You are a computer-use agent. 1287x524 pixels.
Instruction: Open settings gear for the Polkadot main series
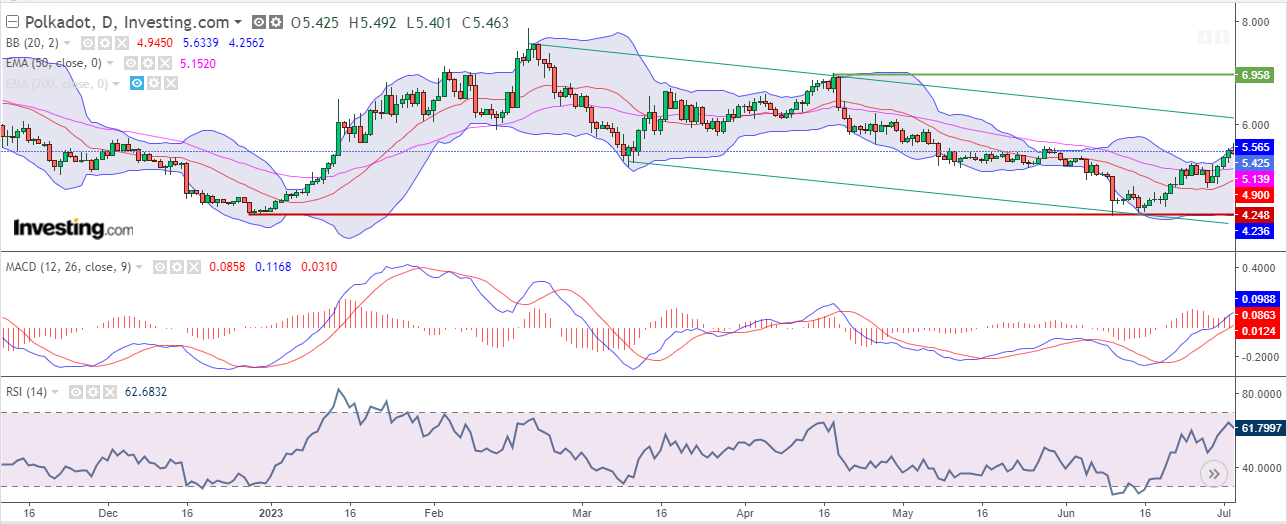(276, 21)
